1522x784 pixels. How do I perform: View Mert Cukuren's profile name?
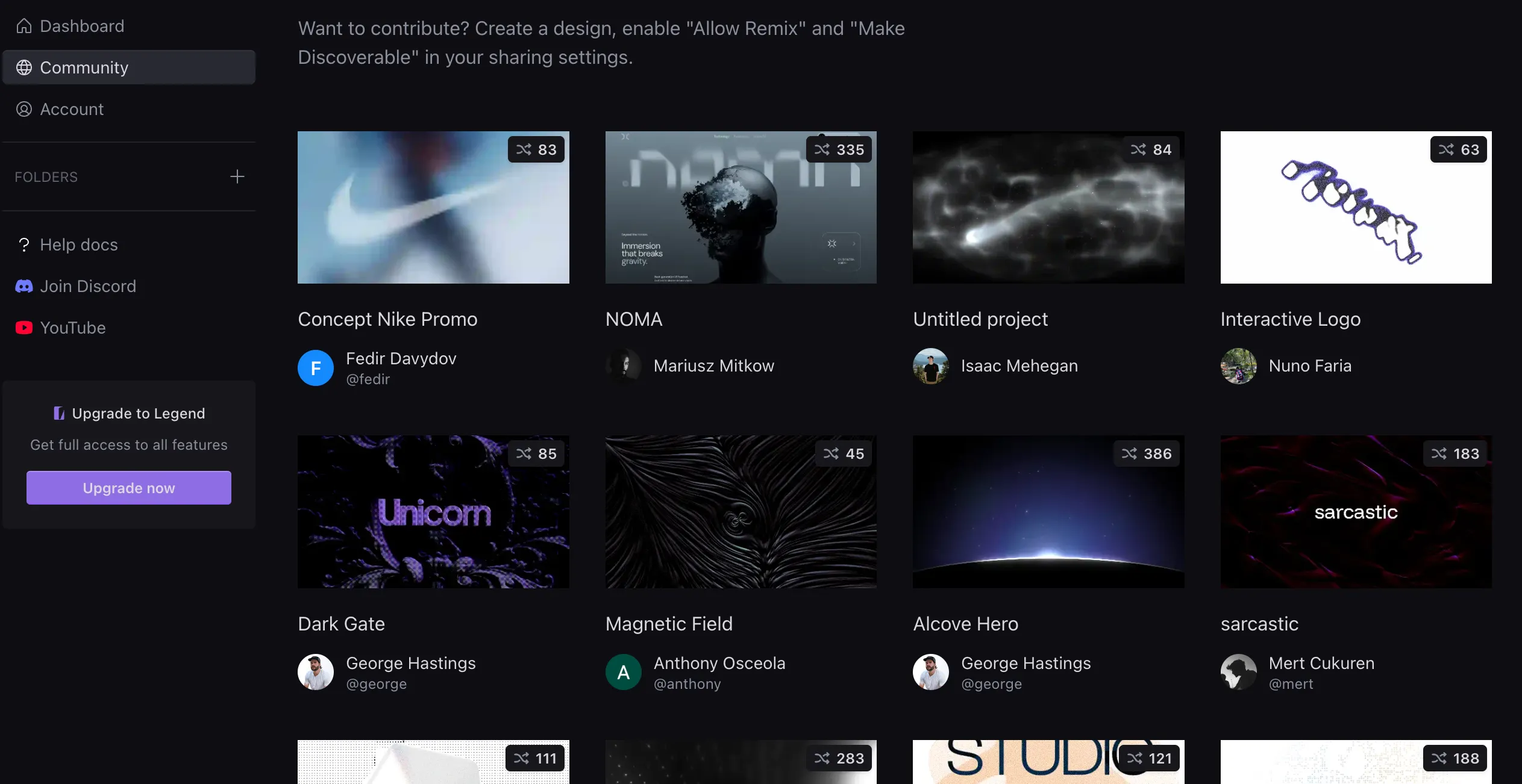coord(1321,663)
